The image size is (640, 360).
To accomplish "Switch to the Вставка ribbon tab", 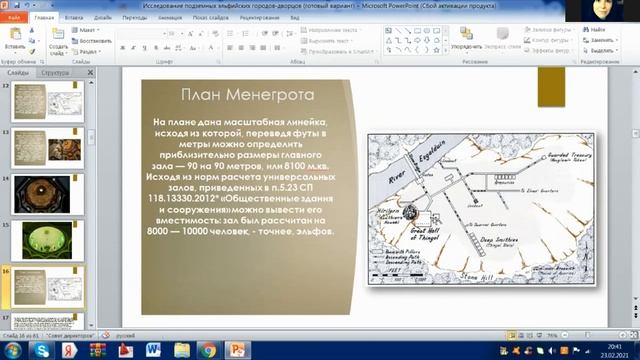I will tap(74, 18).
